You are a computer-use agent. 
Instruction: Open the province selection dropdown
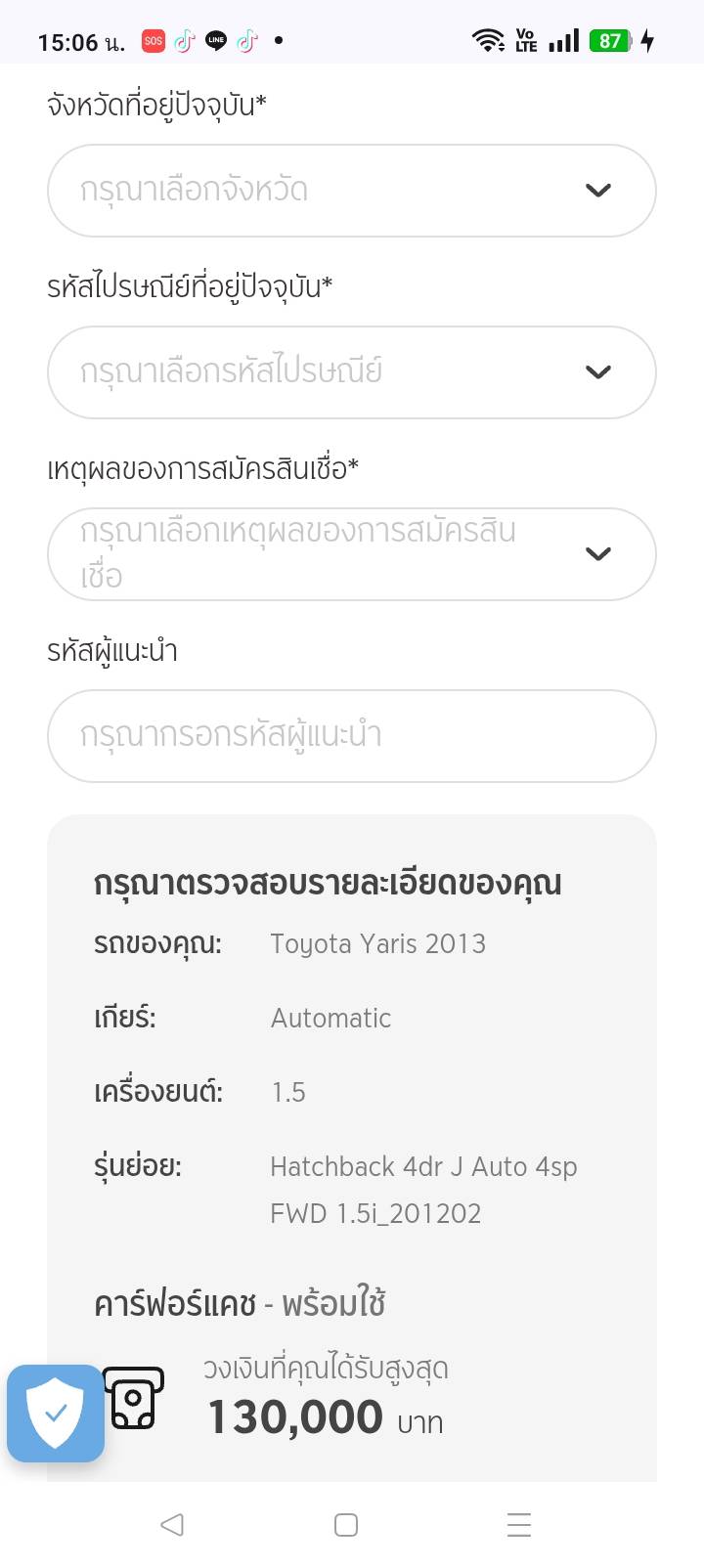(x=332, y=191)
